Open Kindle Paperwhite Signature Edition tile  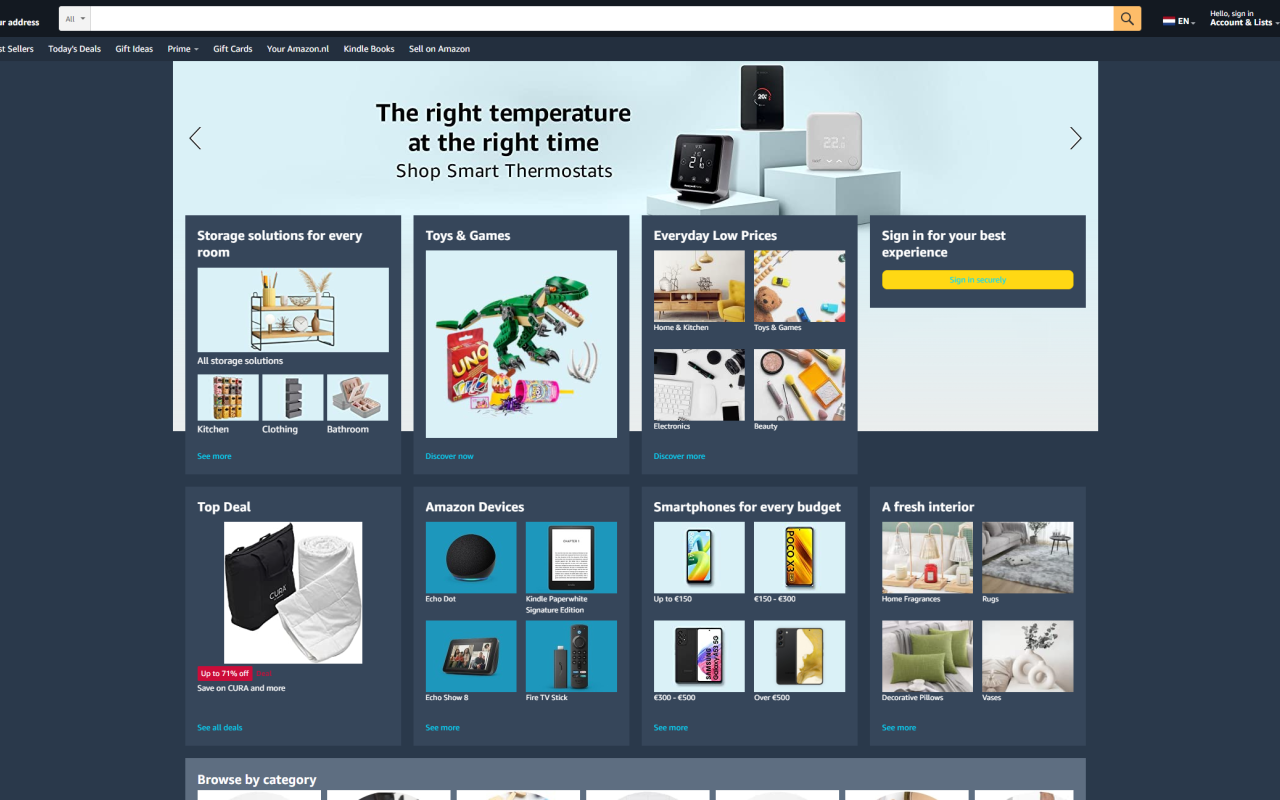(571, 558)
